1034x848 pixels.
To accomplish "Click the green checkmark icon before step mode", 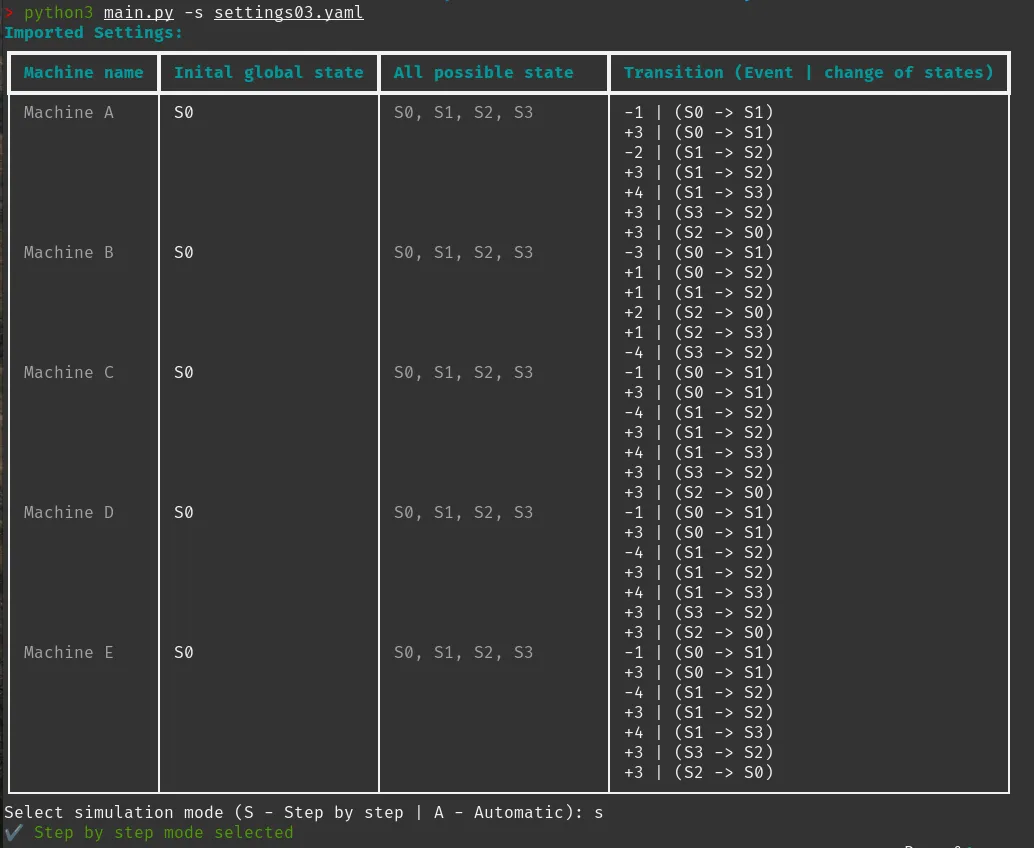I will click(x=13, y=832).
